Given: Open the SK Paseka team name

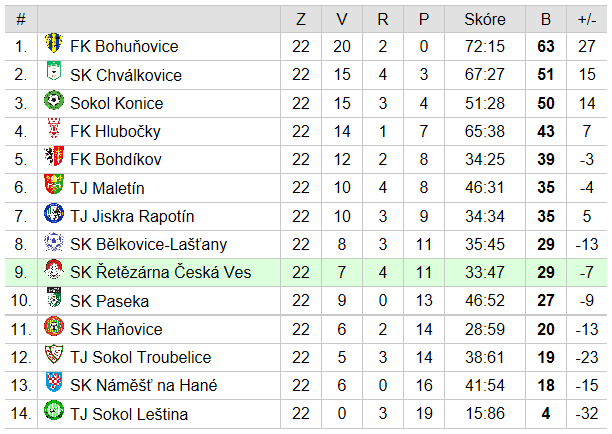Looking at the screenshot, I should (x=110, y=301).
